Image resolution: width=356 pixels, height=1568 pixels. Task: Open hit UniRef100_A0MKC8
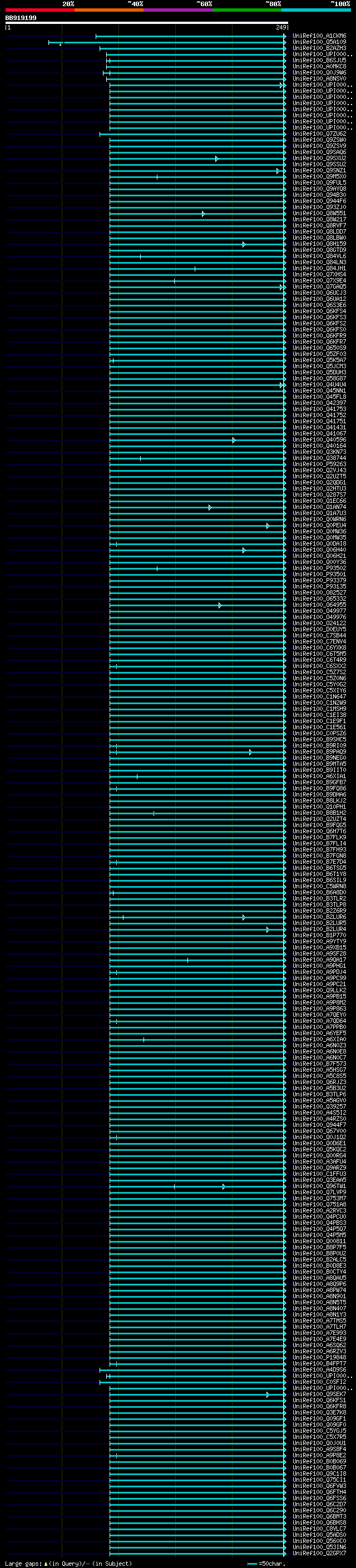(319, 66)
